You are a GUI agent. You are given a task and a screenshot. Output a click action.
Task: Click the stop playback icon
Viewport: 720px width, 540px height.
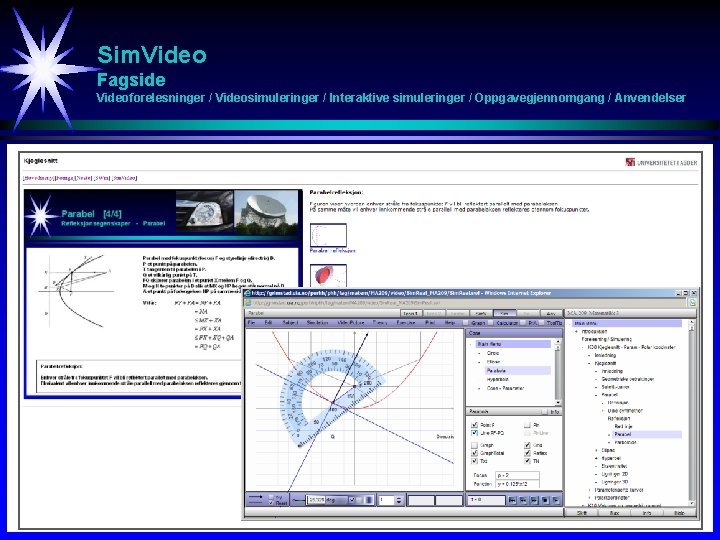click(x=545, y=500)
